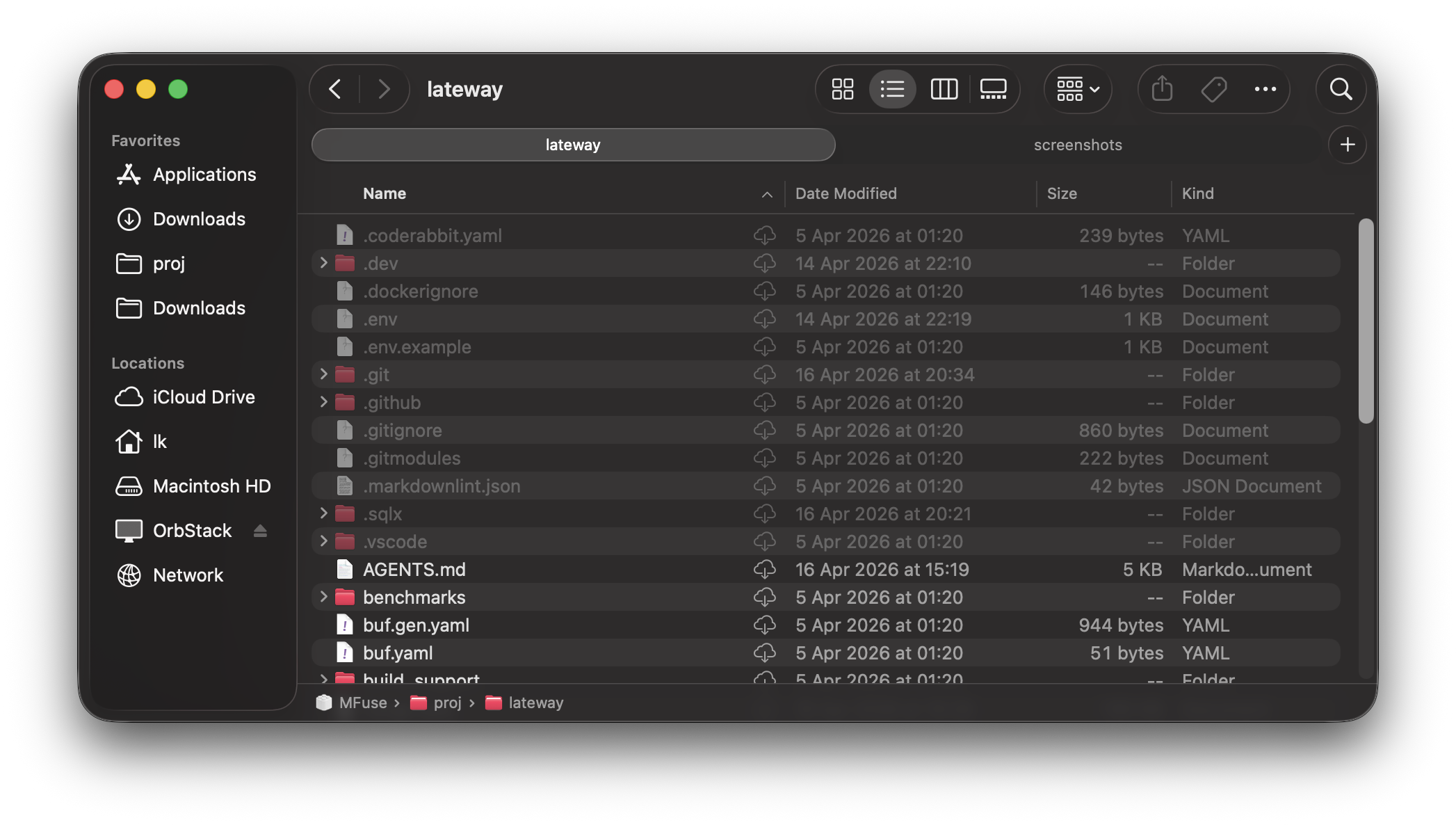
Task: Select the lateway tab
Action: tap(573, 145)
